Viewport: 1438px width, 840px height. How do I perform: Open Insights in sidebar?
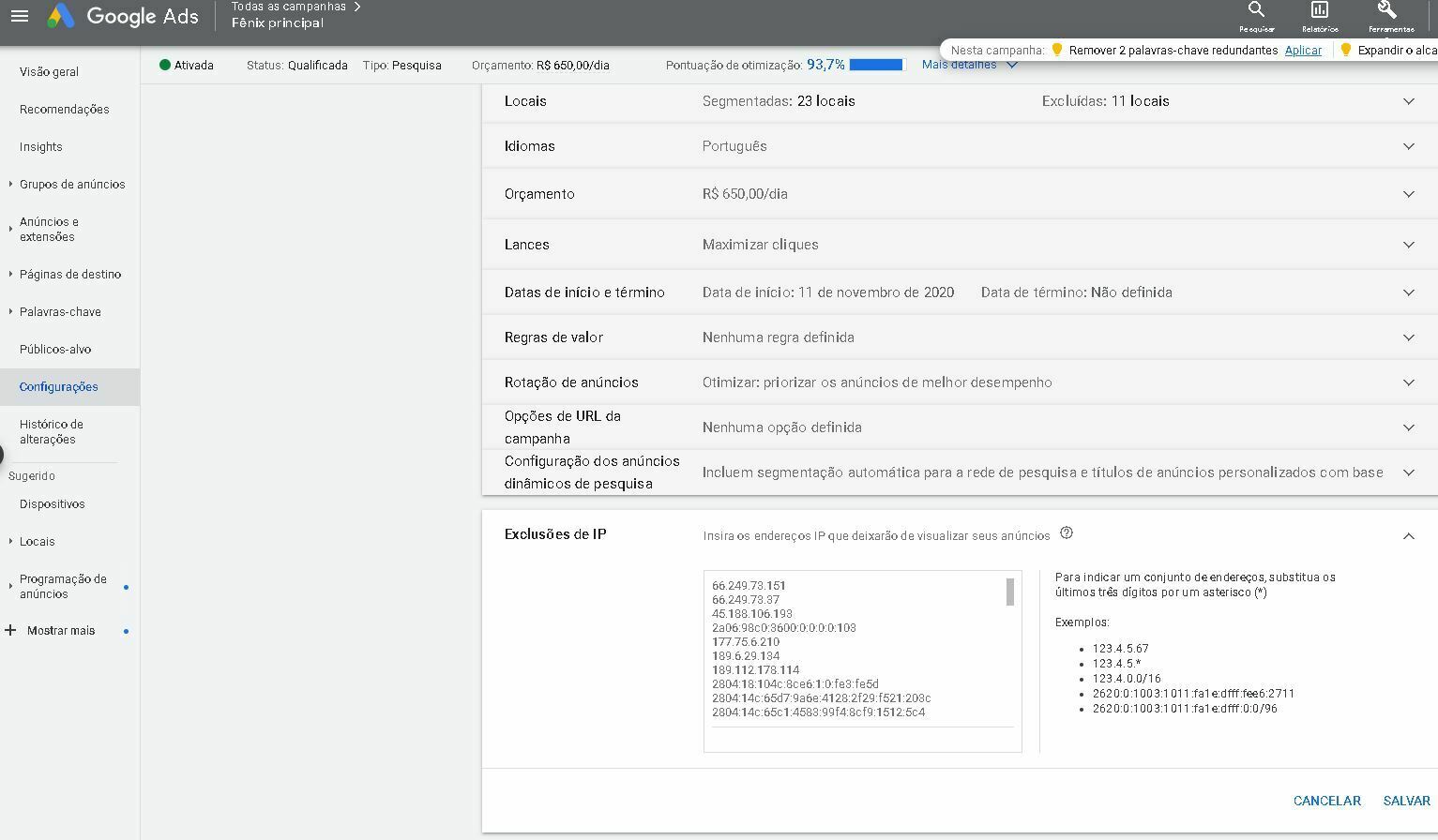[40, 146]
